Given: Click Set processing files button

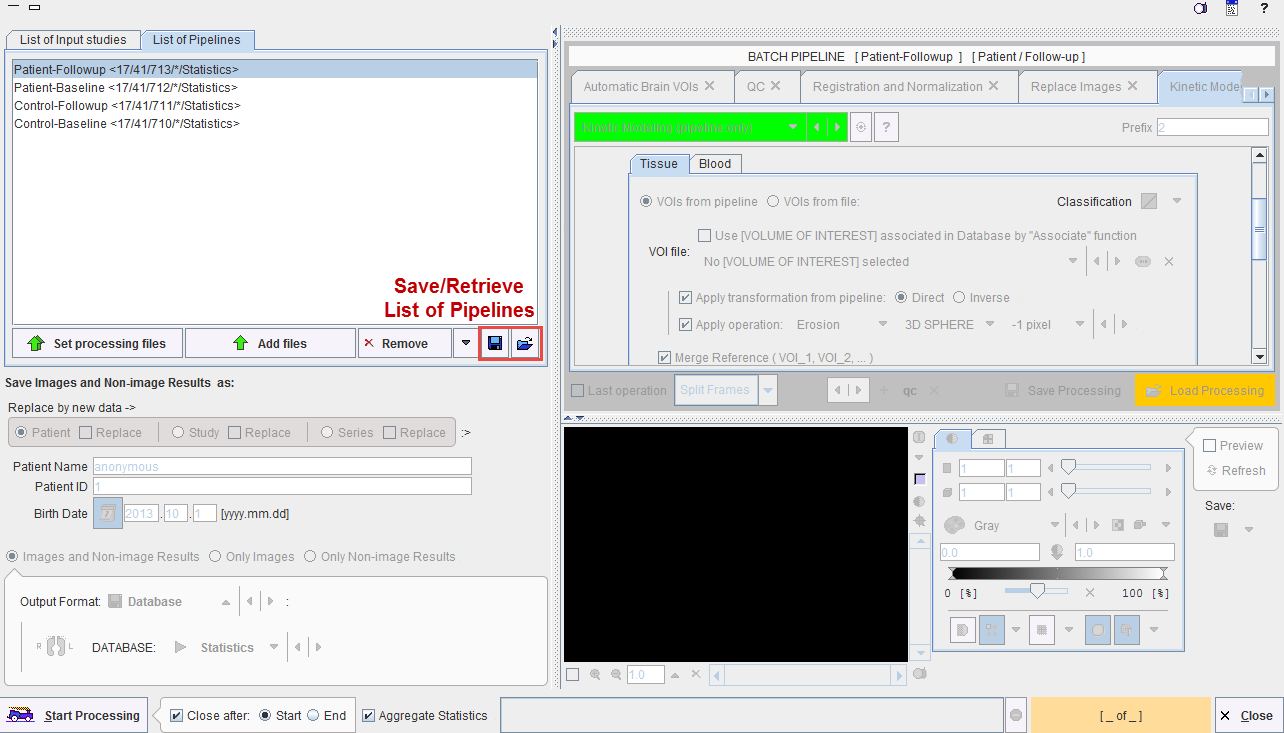Looking at the screenshot, I should pyautogui.click(x=97, y=343).
